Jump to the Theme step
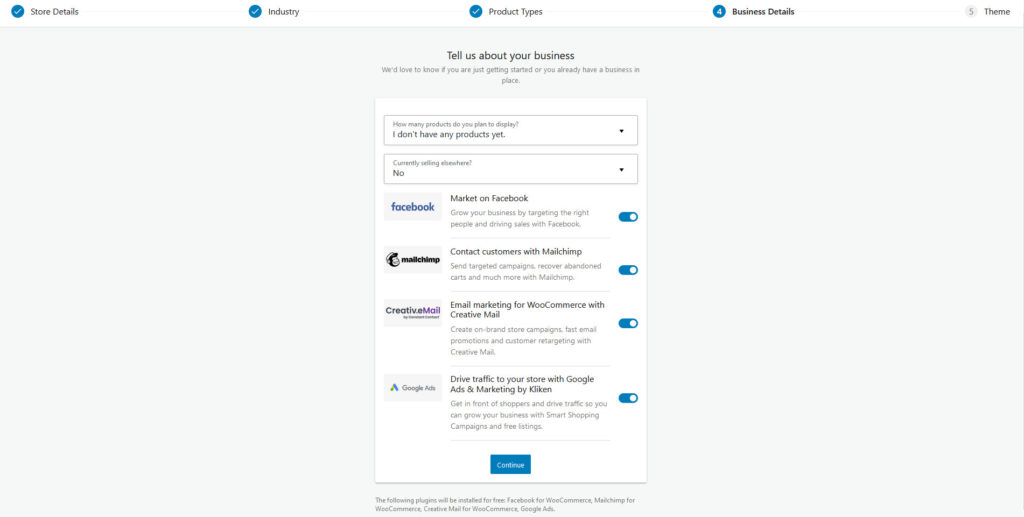This screenshot has height=517, width=1024. (997, 11)
